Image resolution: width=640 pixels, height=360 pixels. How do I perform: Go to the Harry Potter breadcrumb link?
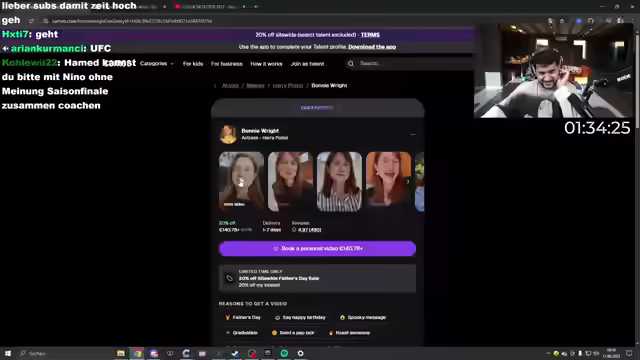tap(288, 86)
